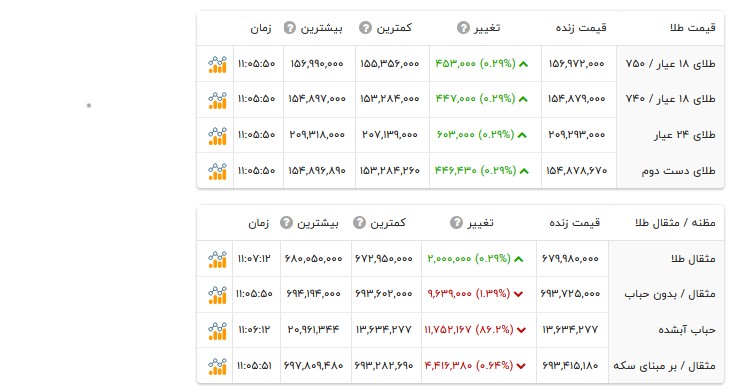Select highest value ۲۰,۹۶۱,۳۴۴
Image resolution: width=749 pixels, height=388 pixels.
coord(313,330)
